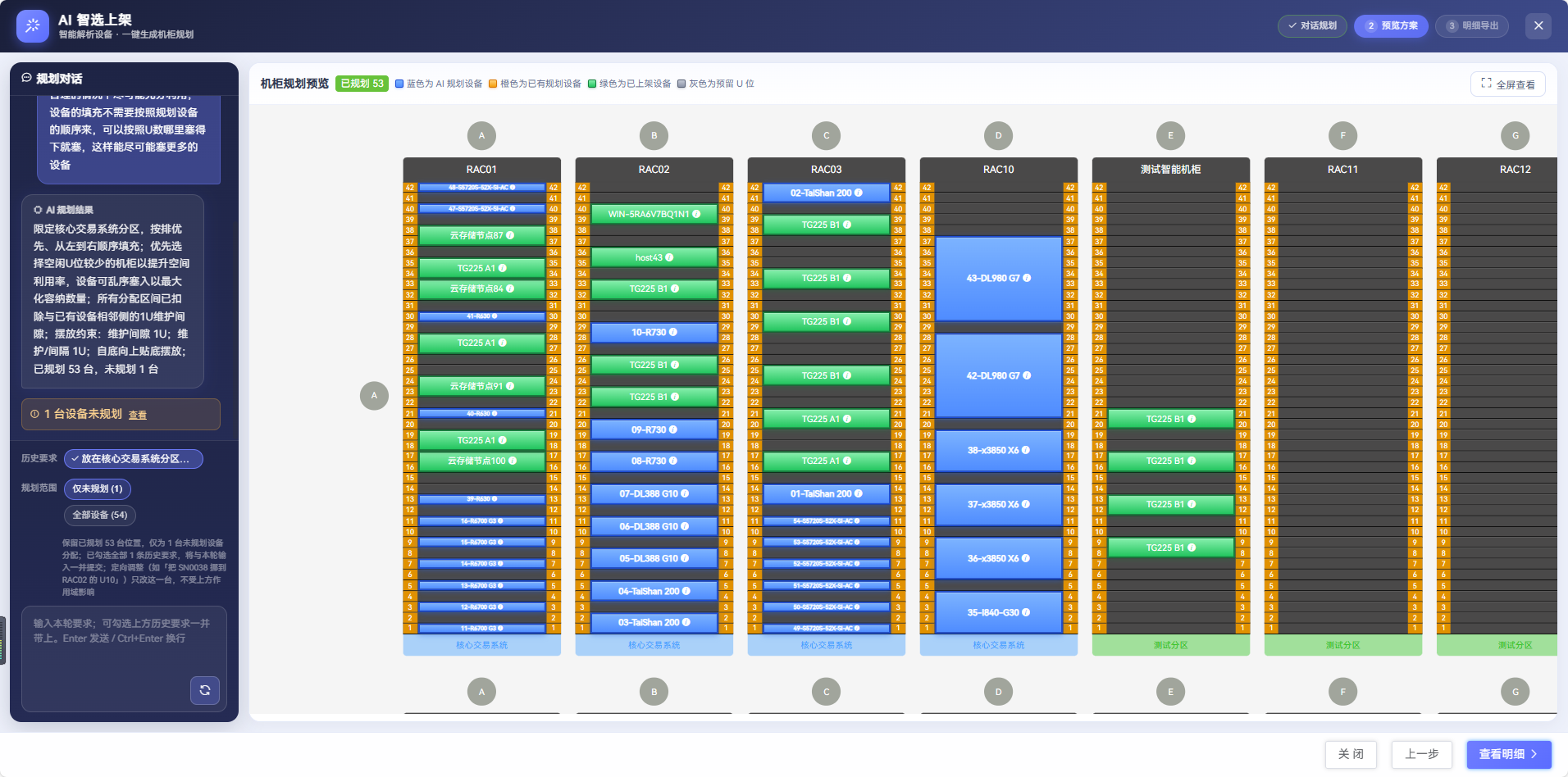Click info icon on 35-I840-G30
Screen dimensions: 1568x777
pyautogui.click(x=1026, y=612)
